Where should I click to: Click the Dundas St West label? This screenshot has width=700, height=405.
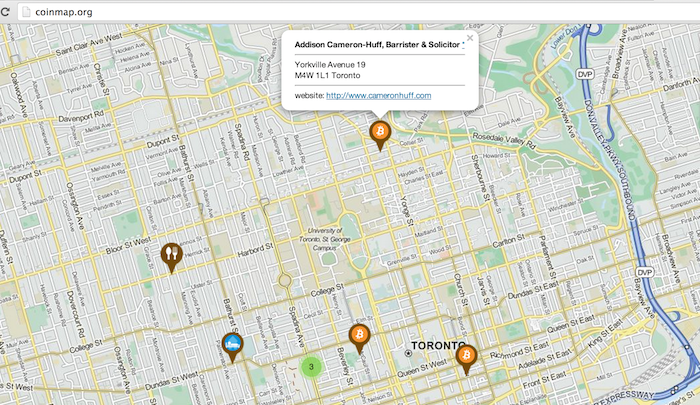point(171,380)
